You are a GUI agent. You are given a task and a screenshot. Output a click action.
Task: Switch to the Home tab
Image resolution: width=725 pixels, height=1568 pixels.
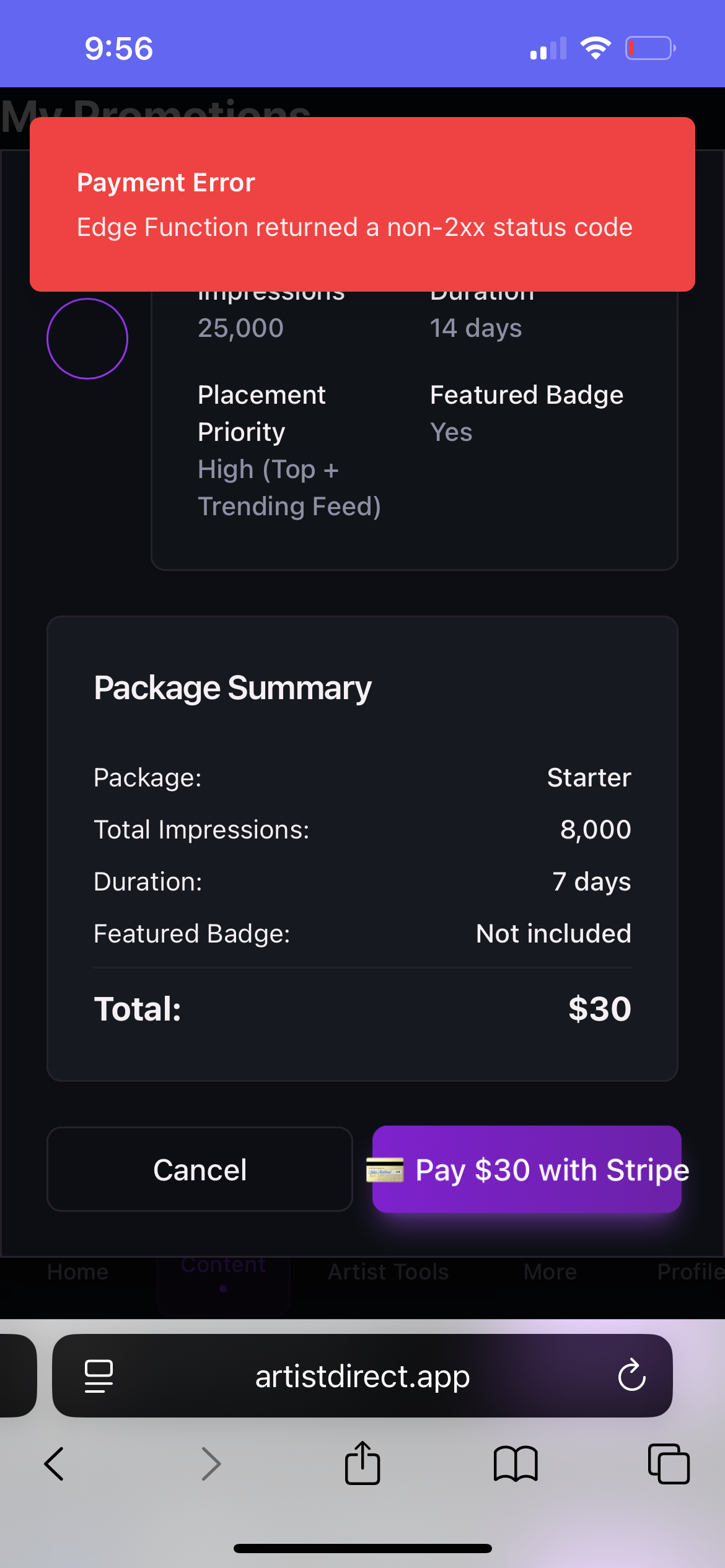click(x=78, y=1272)
